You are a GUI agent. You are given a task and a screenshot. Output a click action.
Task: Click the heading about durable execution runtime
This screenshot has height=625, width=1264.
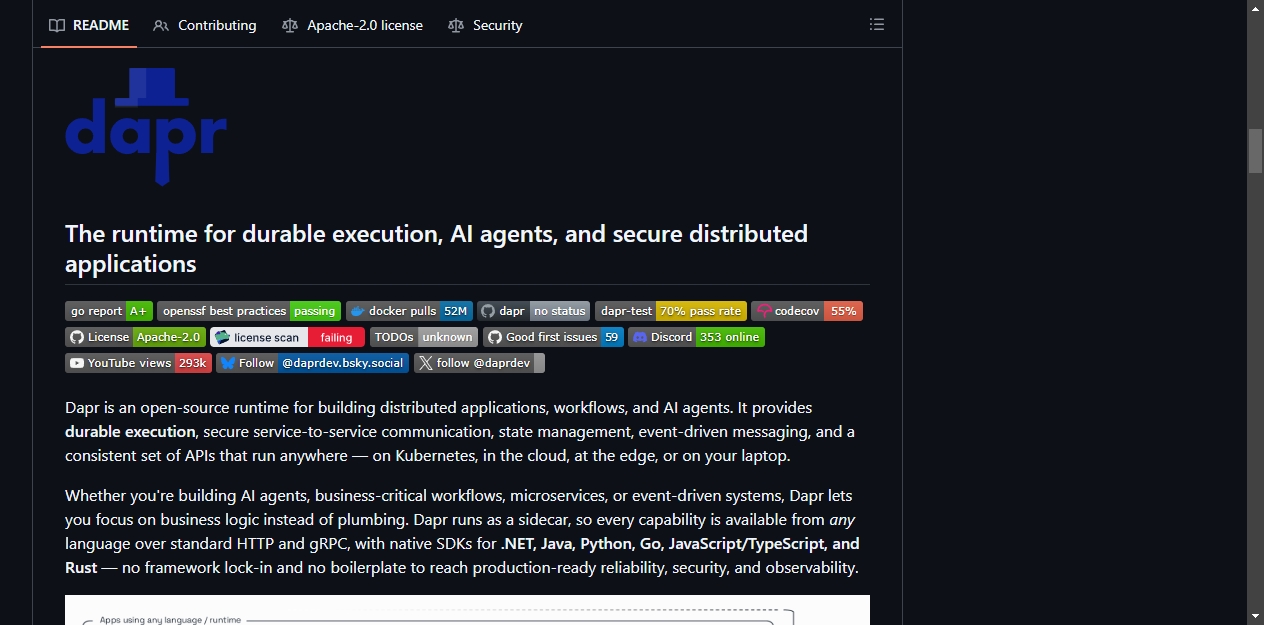tap(436, 248)
